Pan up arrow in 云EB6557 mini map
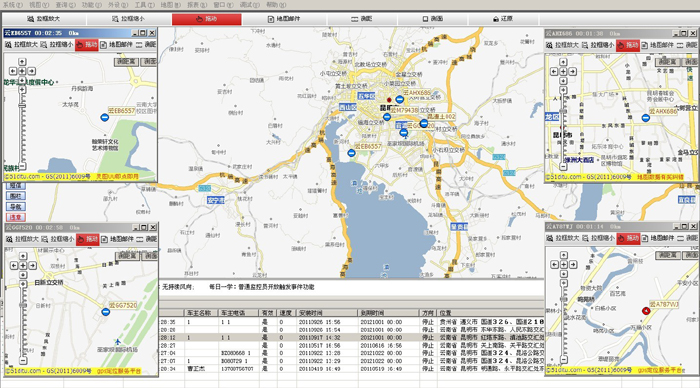 pyautogui.click(x=22, y=62)
